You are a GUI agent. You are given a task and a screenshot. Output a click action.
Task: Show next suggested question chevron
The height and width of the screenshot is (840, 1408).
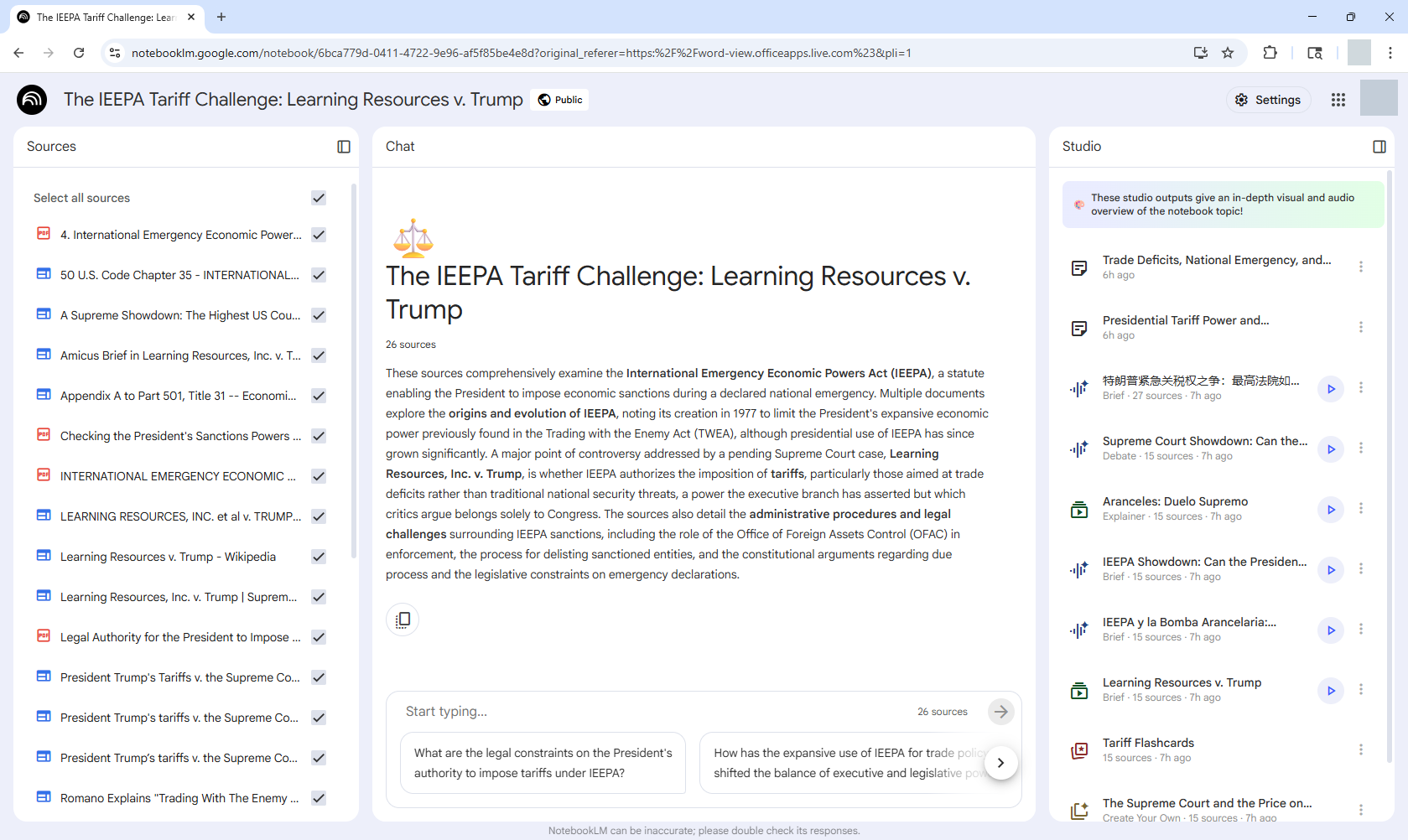(x=1000, y=763)
